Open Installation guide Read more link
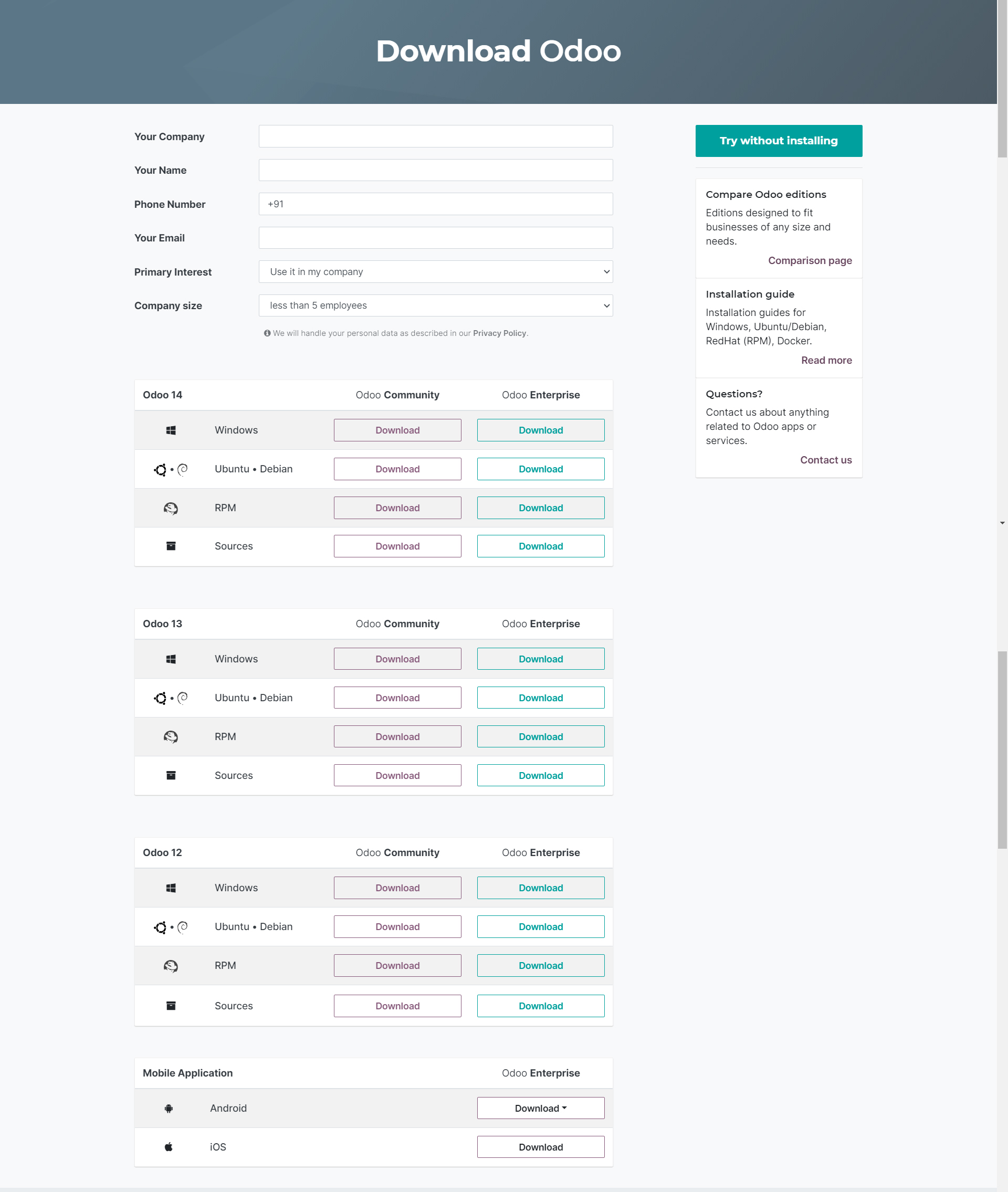1008x1192 pixels. (826, 361)
